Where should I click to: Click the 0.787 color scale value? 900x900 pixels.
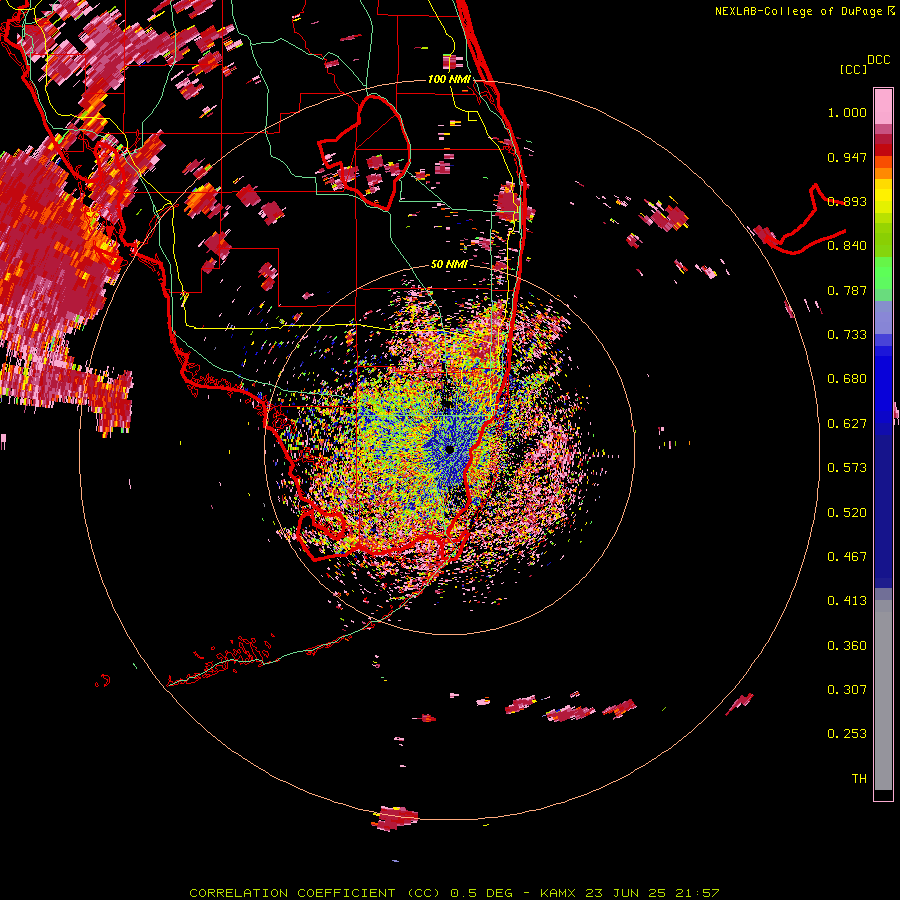click(847, 290)
